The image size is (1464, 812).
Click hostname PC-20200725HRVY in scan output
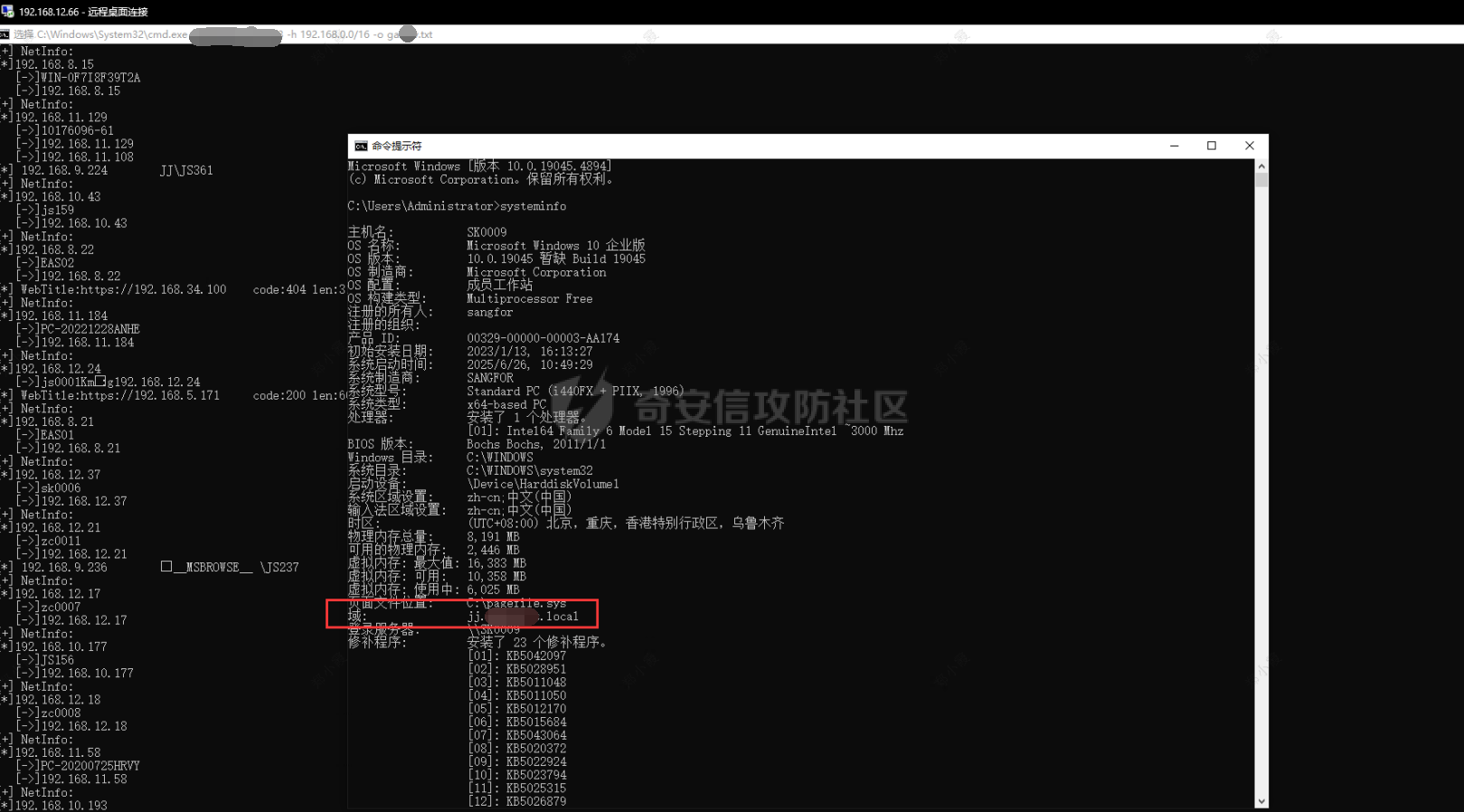tap(90, 766)
